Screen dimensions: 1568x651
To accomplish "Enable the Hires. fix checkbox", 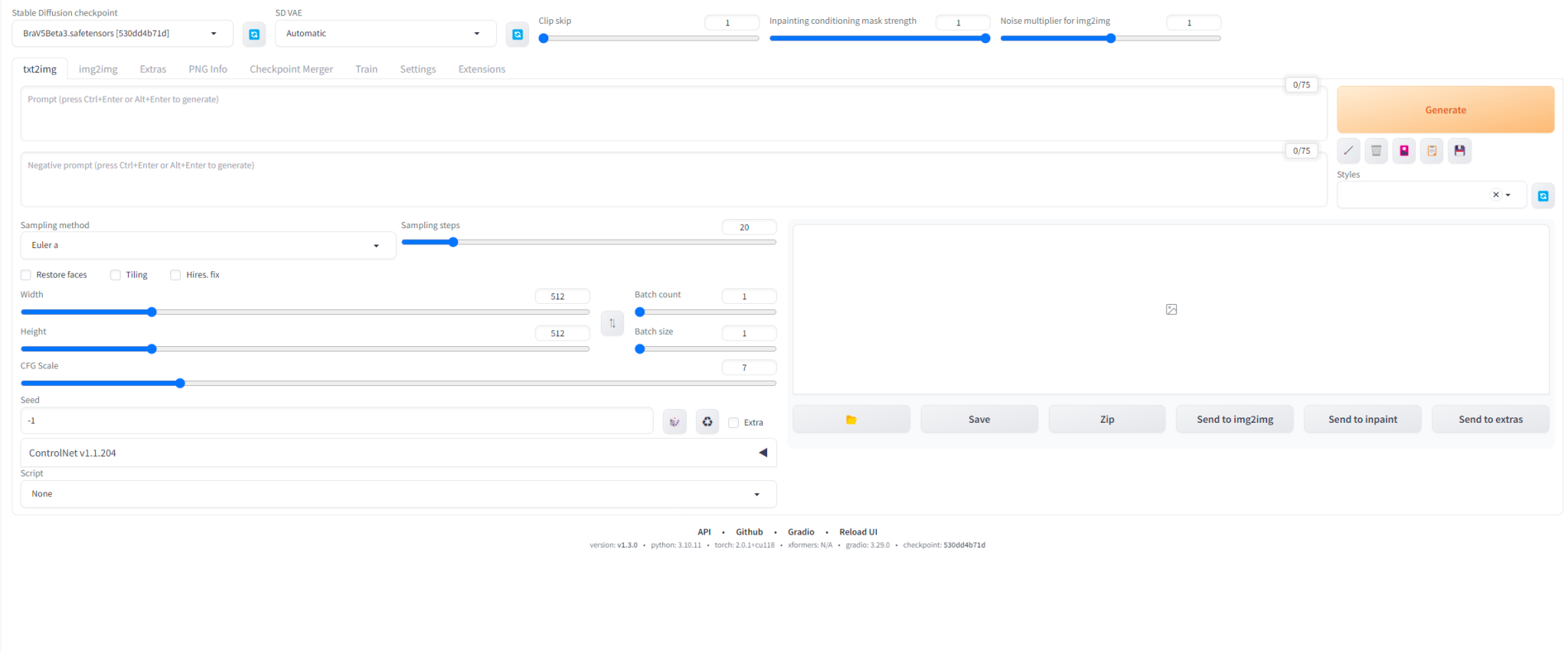I will 175,275.
